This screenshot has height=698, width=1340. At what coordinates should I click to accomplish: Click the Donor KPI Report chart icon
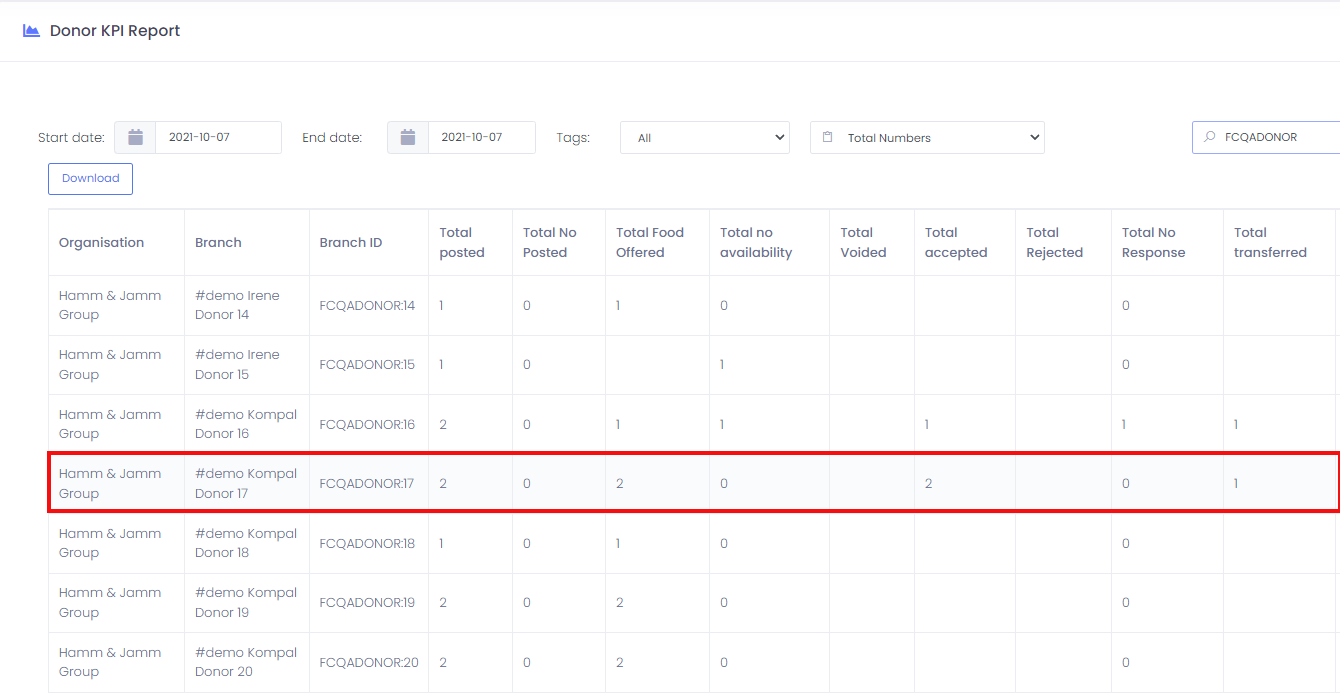point(31,31)
